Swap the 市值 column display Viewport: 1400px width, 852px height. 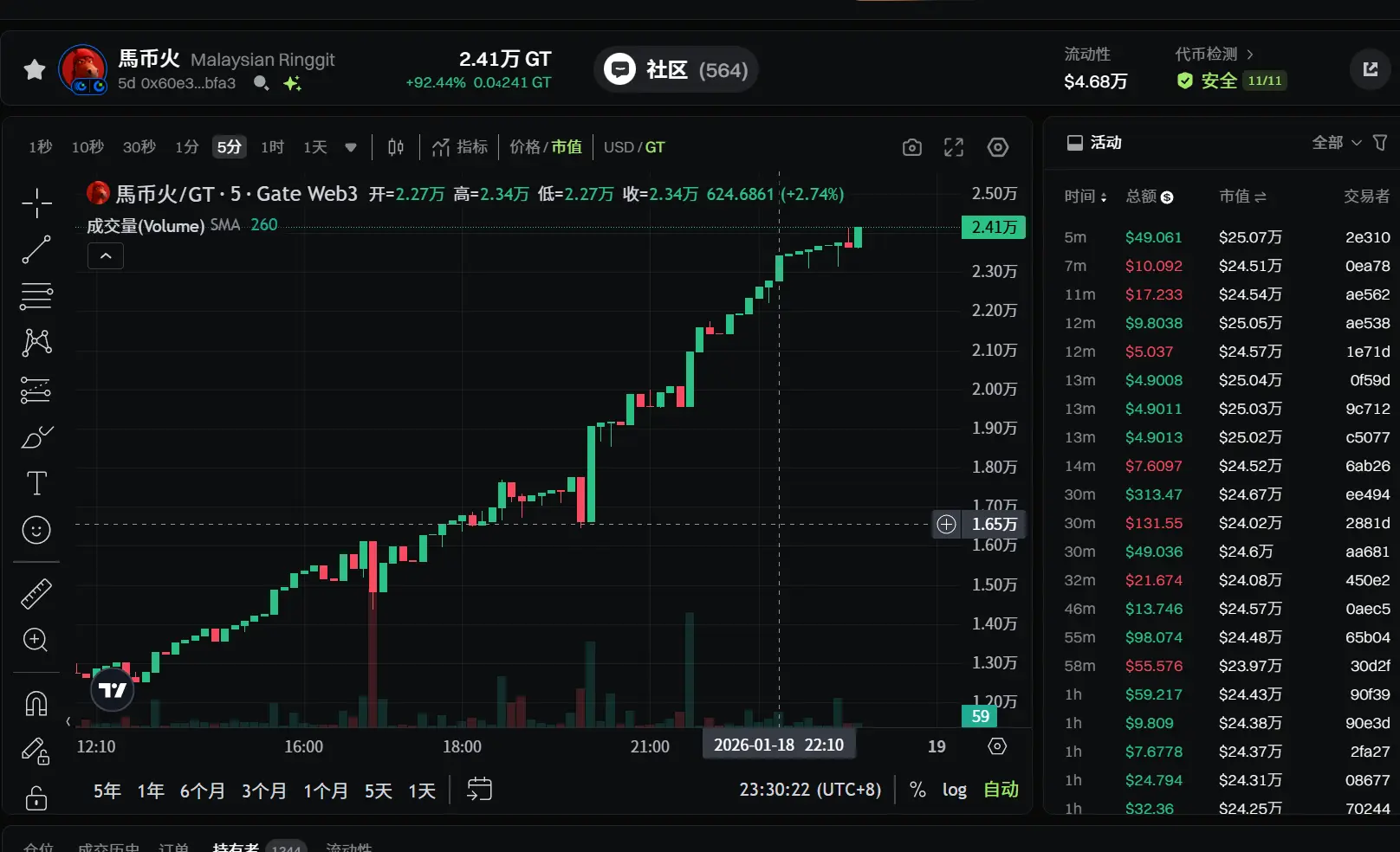click(x=1261, y=197)
